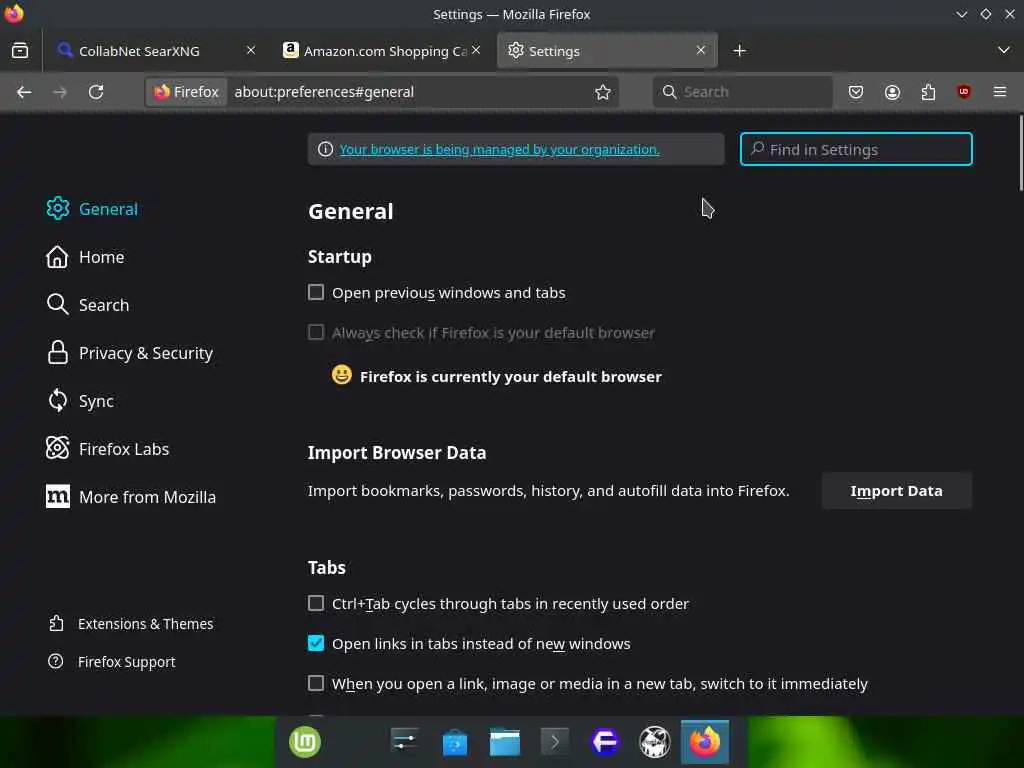The width and height of the screenshot is (1024, 768).
Task: Click the Always check default browser checkbox
Action: 316,332
